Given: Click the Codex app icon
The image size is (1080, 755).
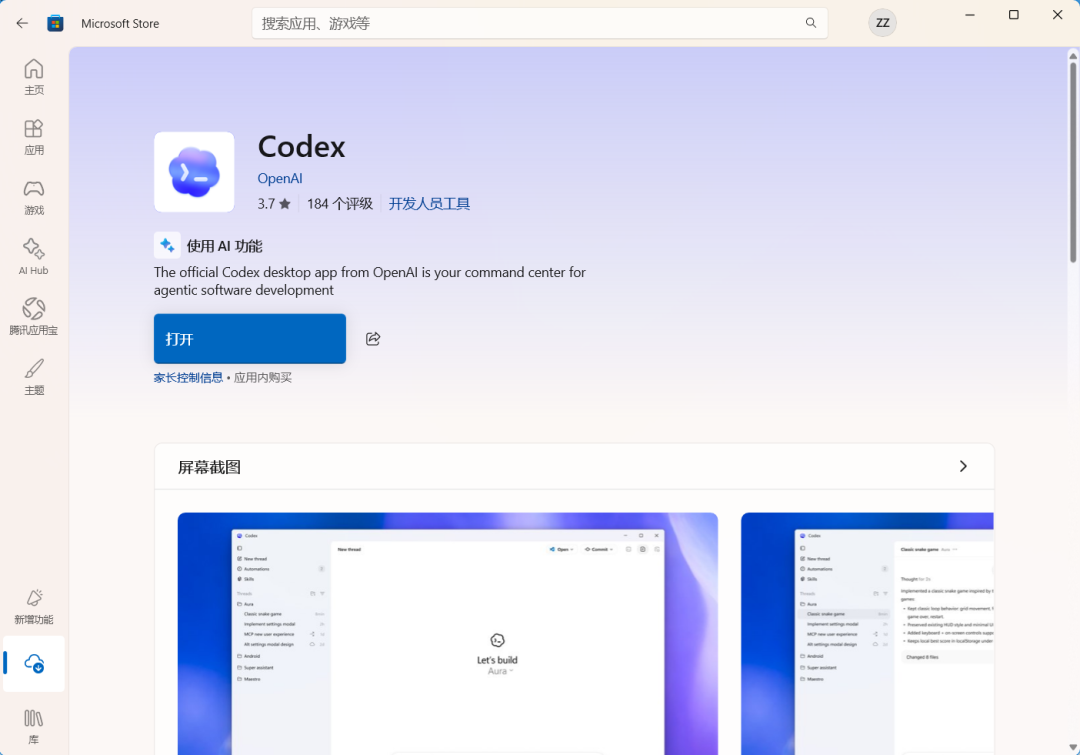Looking at the screenshot, I should (x=194, y=172).
